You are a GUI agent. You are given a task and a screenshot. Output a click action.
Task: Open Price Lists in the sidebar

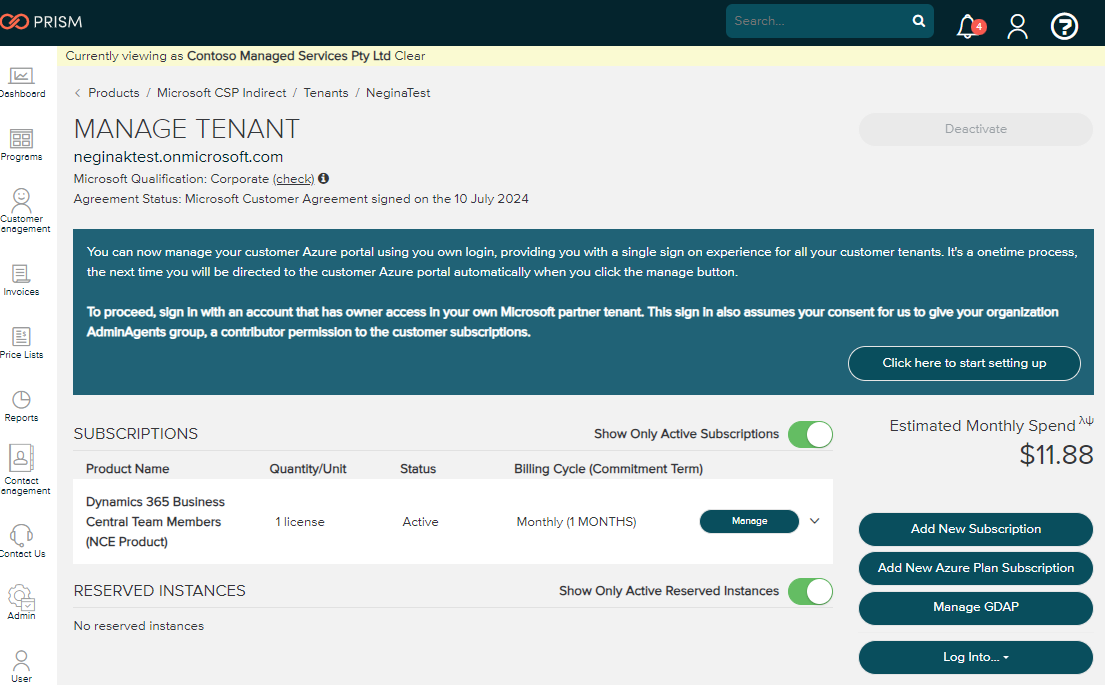coord(22,343)
